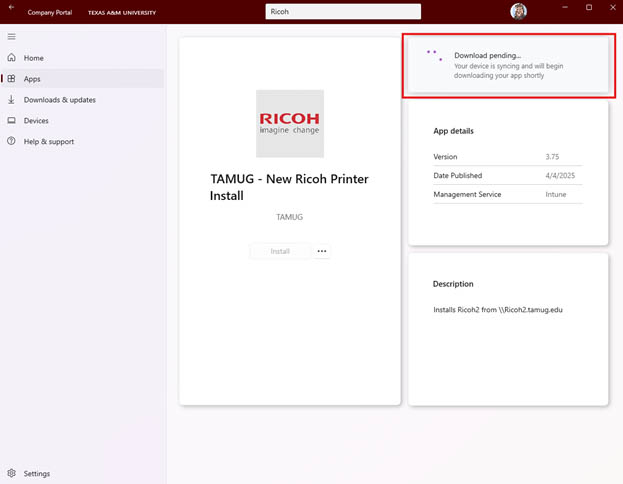
Task: Close the Company Portal window
Action: point(613,7)
